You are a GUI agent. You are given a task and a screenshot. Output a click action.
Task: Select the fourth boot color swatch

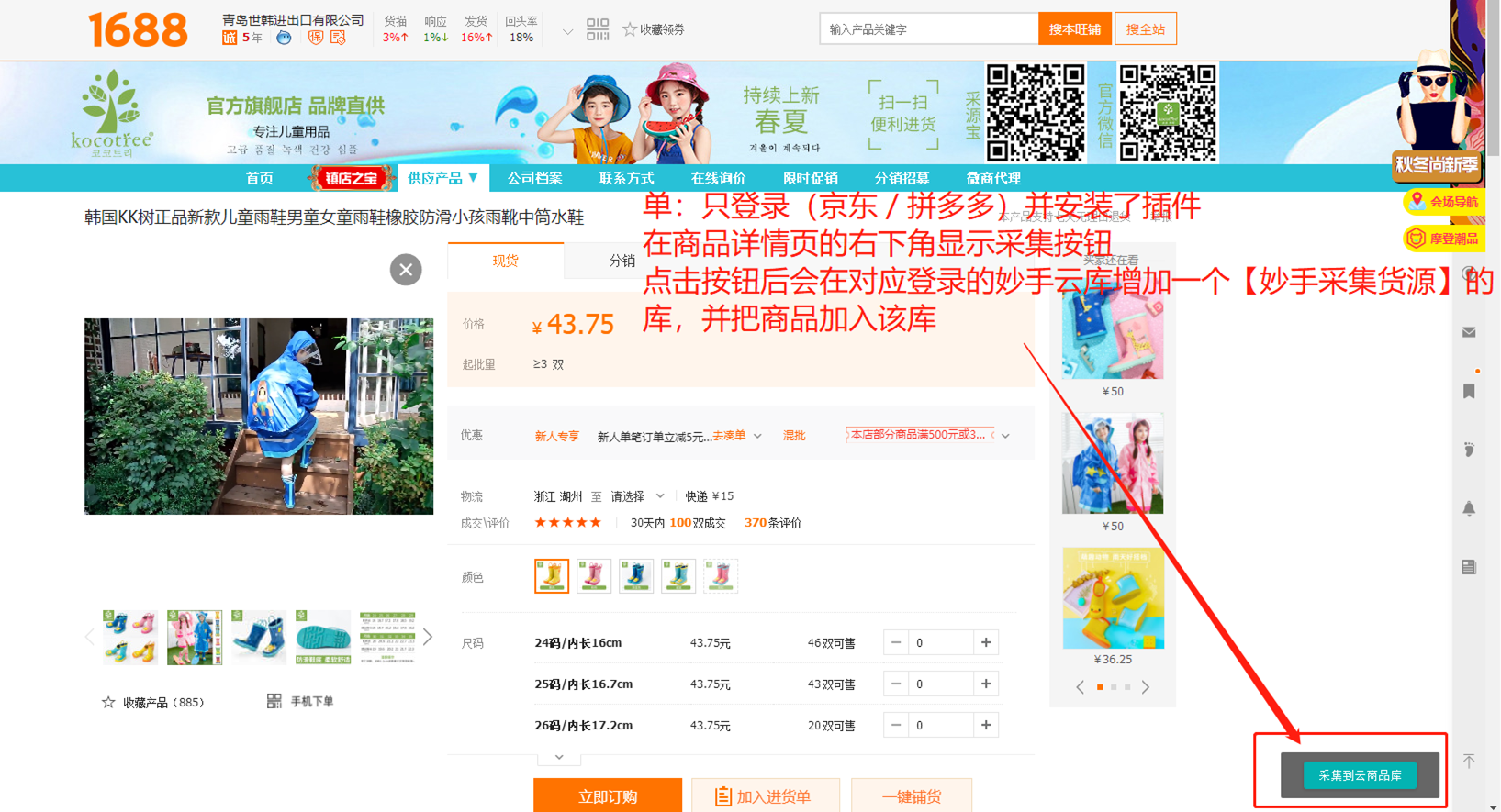[678, 576]
